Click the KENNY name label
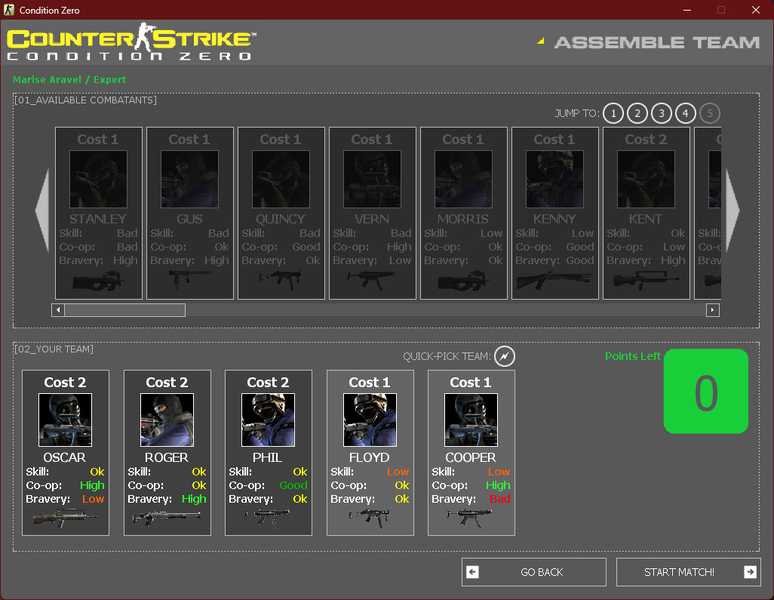The width and height of the screenshot is (774, 600). (x=554, y=219)
